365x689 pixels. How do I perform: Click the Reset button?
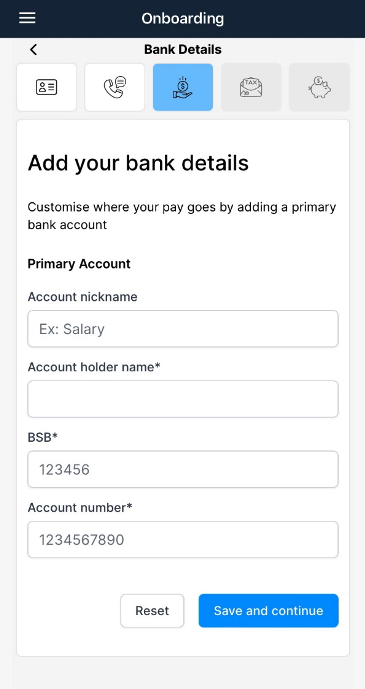(152, 611)
